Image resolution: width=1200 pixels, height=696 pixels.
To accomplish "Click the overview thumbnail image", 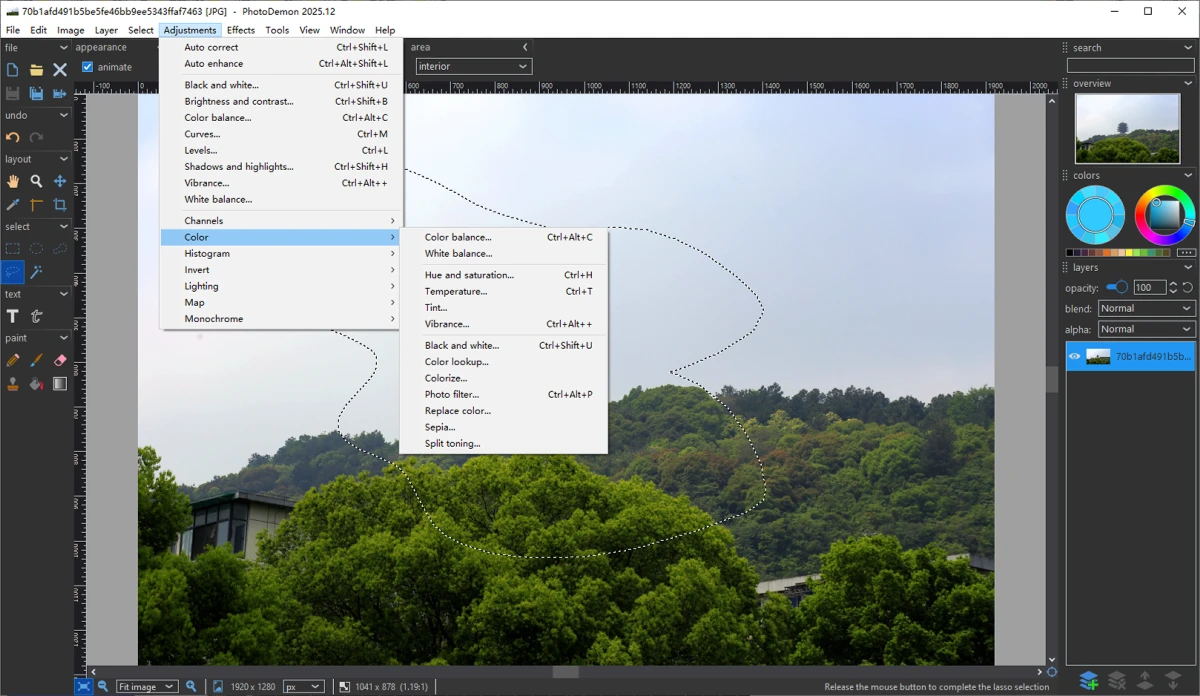I will click(x=1127, y=129).
